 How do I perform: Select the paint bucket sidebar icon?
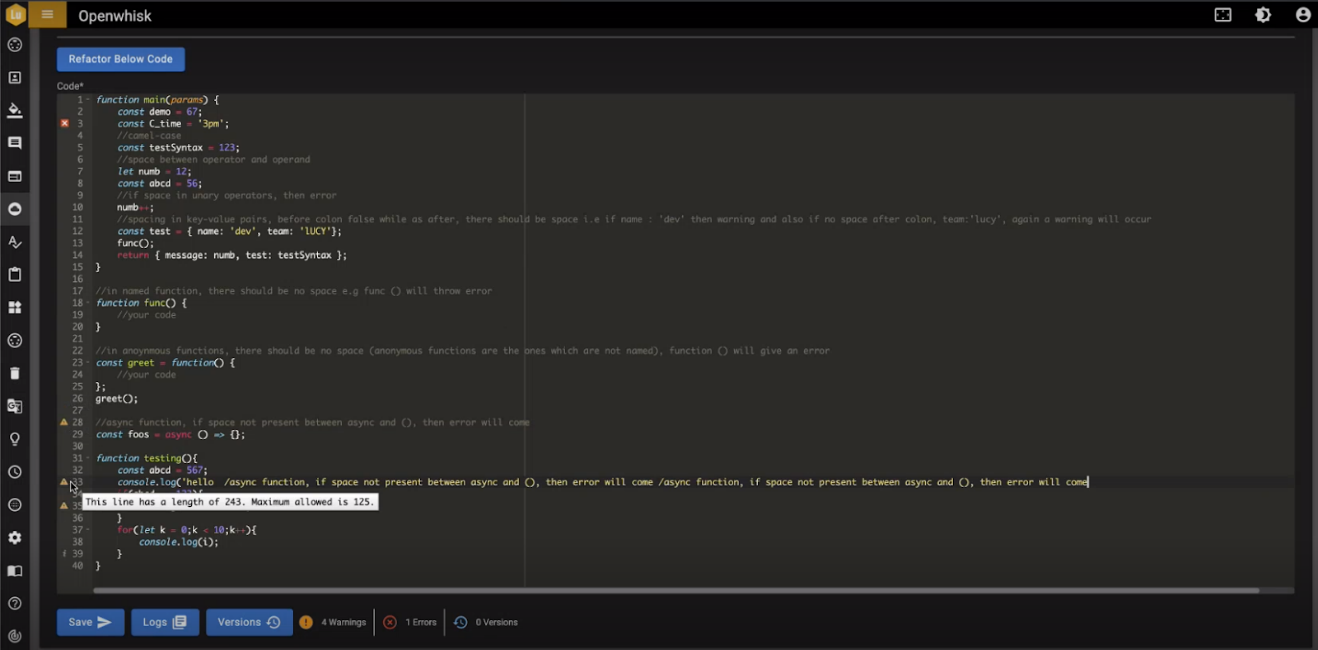click(15, 111)
